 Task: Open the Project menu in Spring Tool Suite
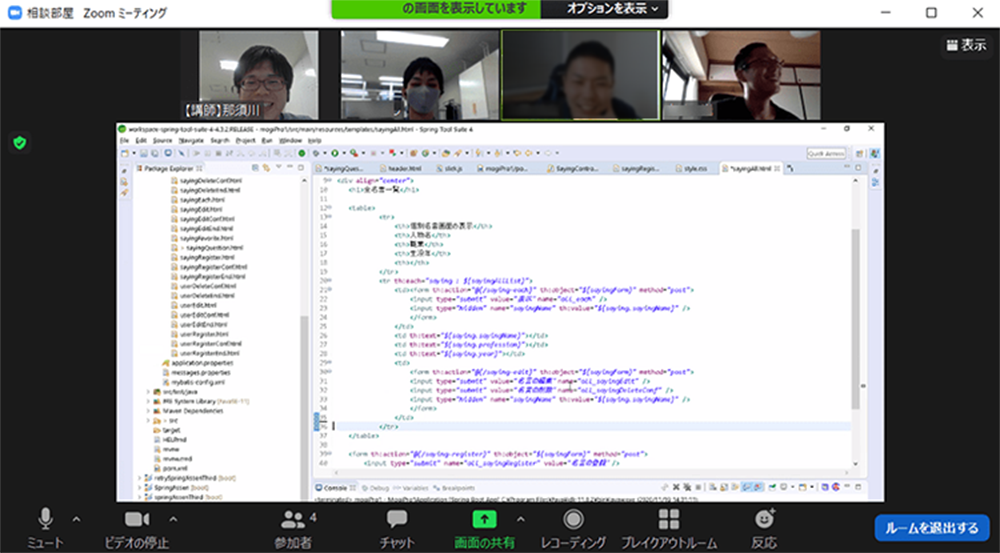(246, 140)
